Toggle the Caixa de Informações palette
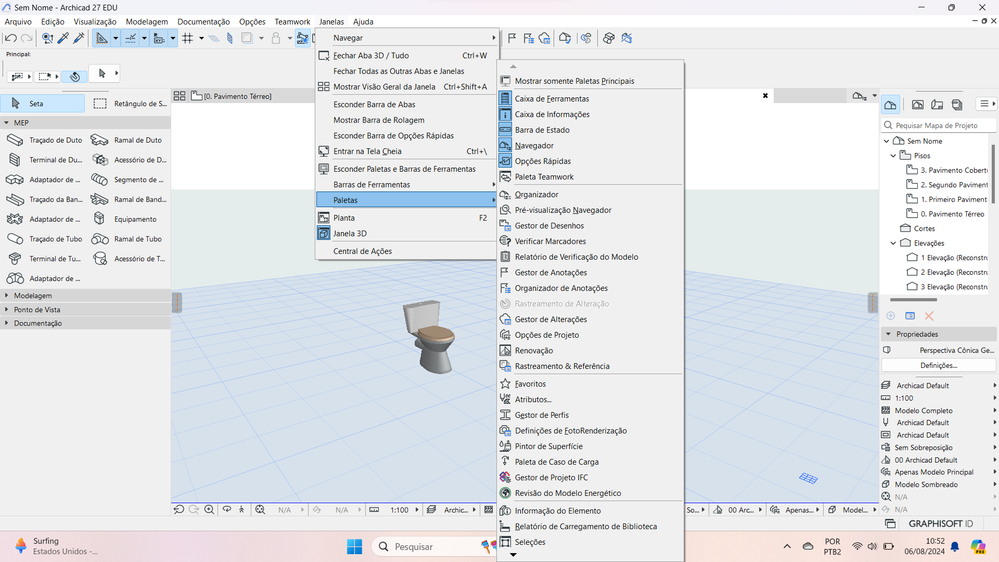Screen dimensions: 999x562 pyautogui.click(x=551, y=115)
